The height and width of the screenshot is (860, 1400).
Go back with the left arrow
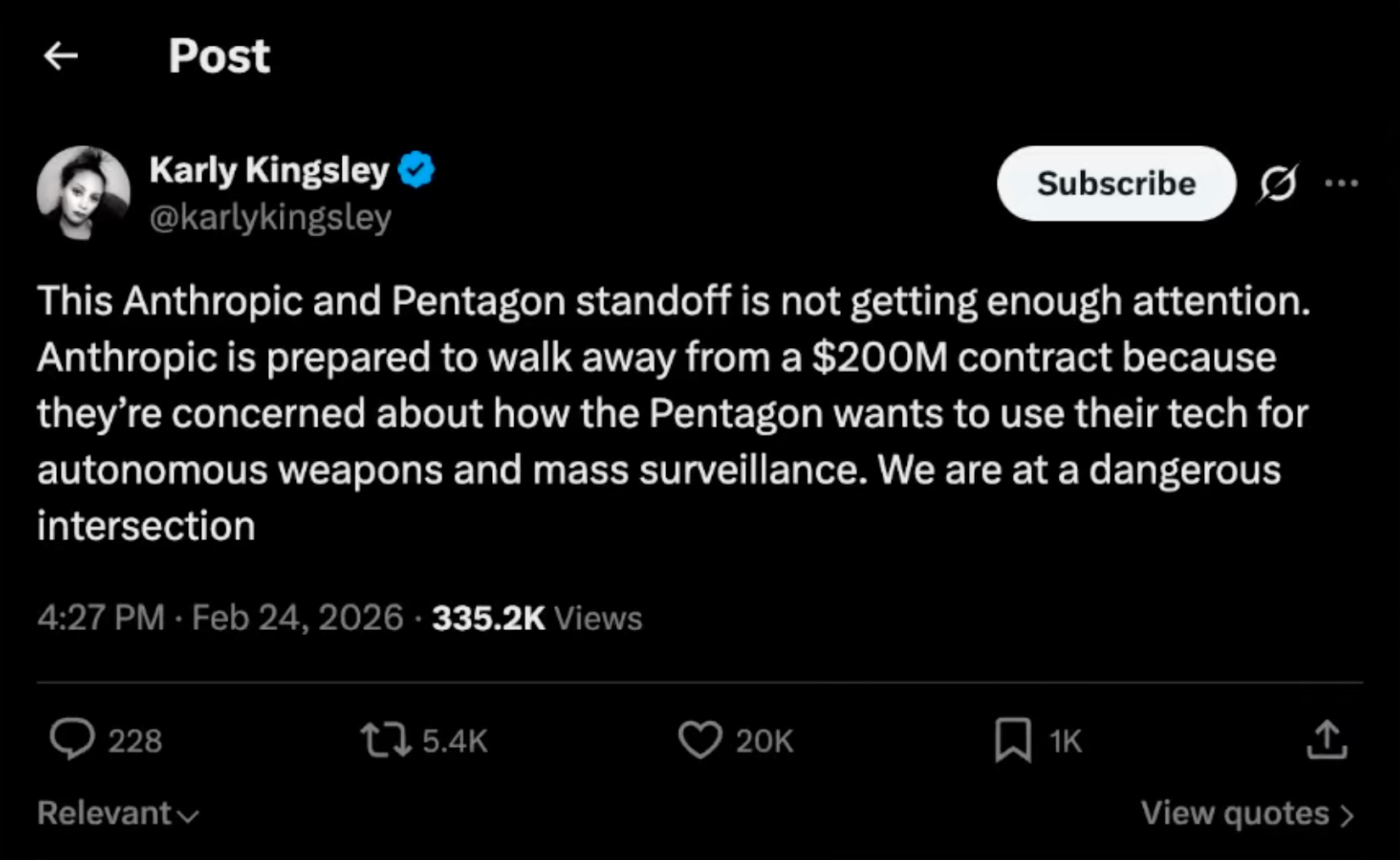(x=61, y=57)
